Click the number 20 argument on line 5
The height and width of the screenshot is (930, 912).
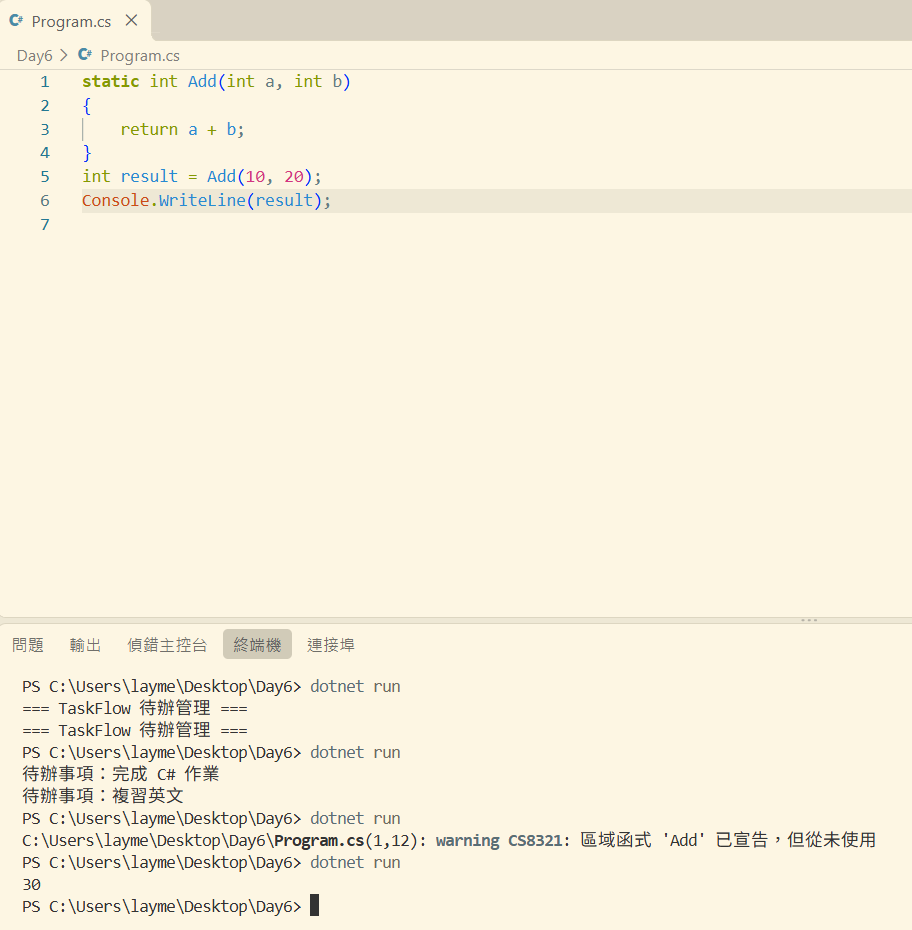tap(294, 177)
